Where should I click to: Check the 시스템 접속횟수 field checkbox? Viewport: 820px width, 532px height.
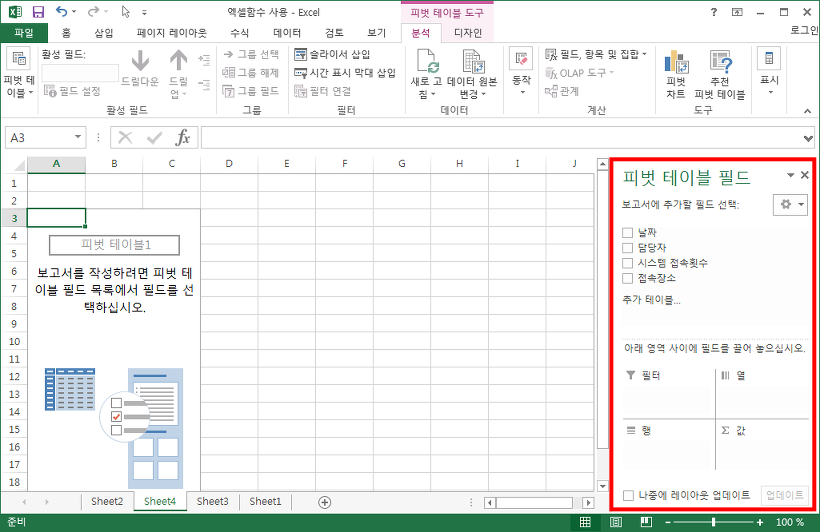[x=628, y=263]
